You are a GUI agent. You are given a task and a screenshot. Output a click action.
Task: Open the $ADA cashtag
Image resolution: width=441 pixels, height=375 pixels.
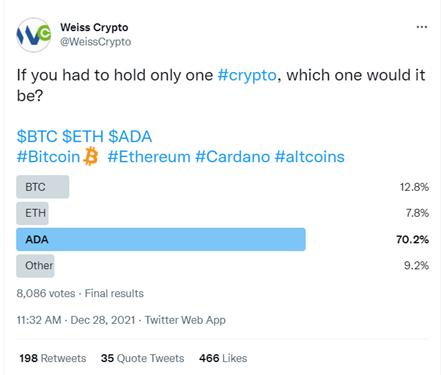[x=130, y=136]
